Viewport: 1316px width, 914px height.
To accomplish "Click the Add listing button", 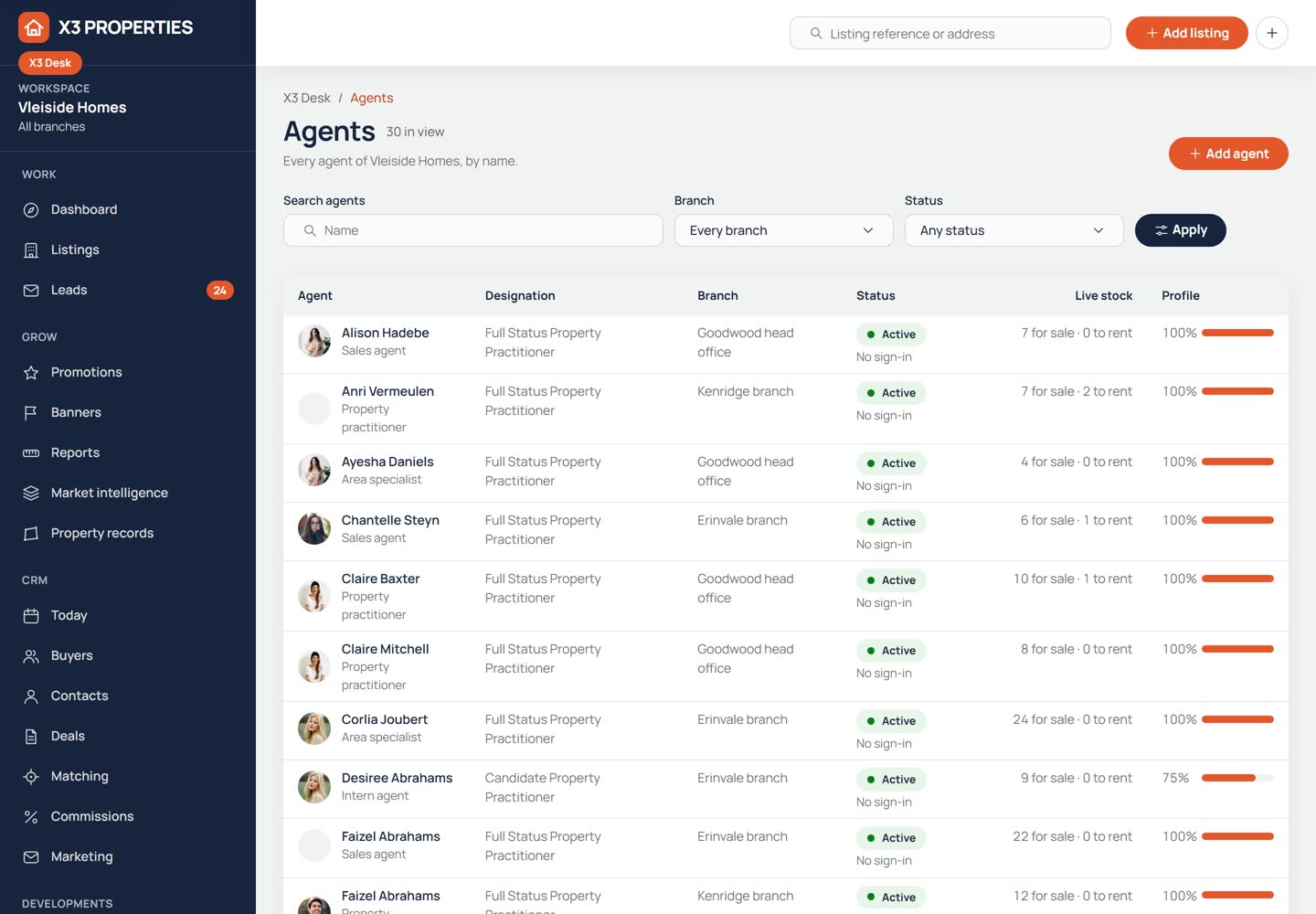I will [1186, 33].
